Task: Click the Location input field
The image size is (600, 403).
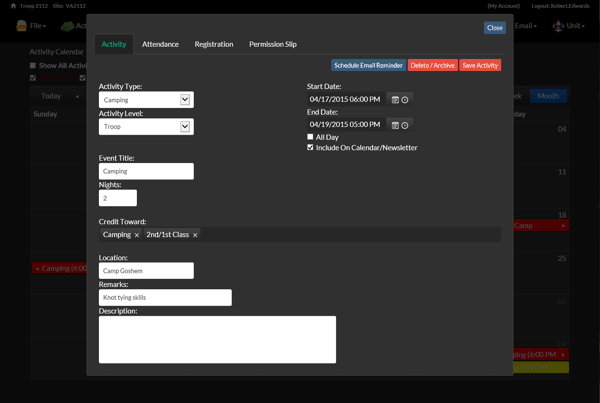Action: 146,271
